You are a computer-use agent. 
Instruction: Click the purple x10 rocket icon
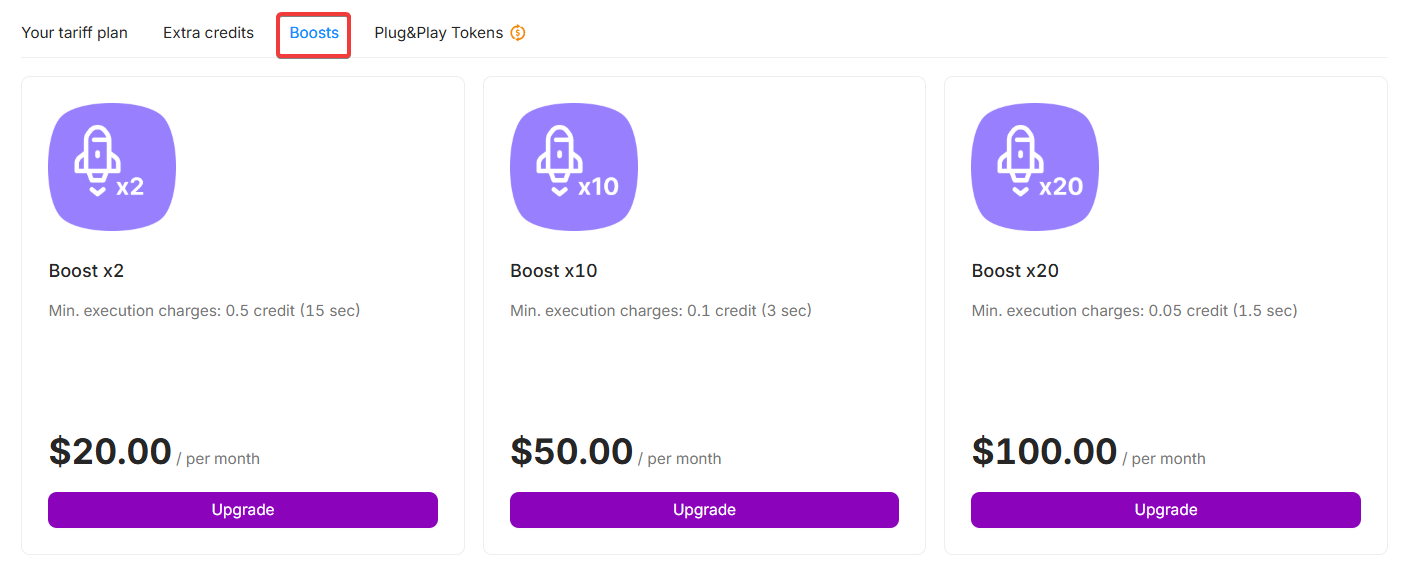click(x=574, y=167)
